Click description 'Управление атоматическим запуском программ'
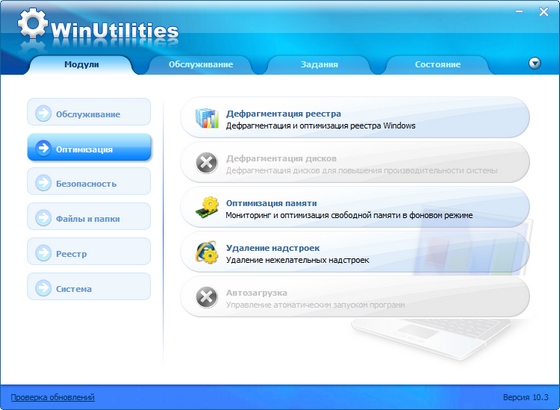The height and width of the screenshot is (410, 560). point(315,305)
